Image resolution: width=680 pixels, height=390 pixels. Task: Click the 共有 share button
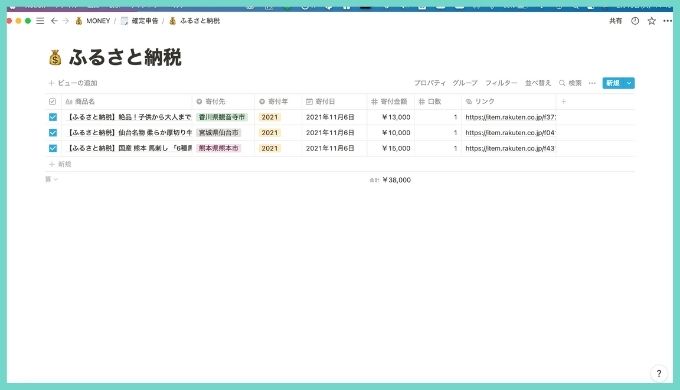[615, 21]
